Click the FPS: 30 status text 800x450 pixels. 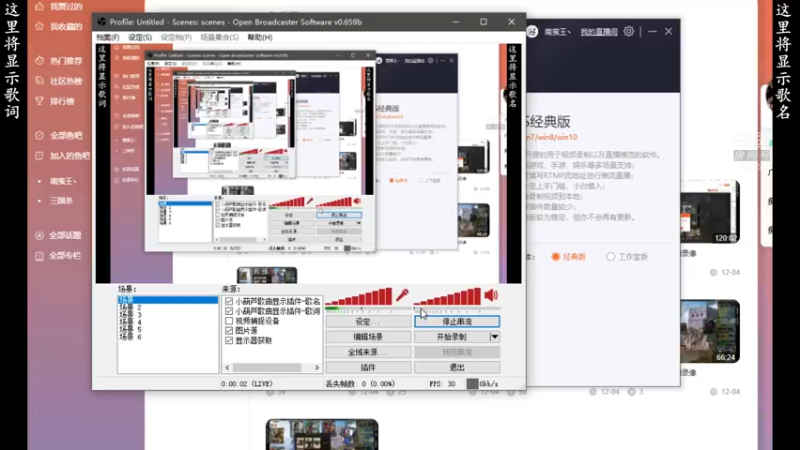tap(442, 384)
